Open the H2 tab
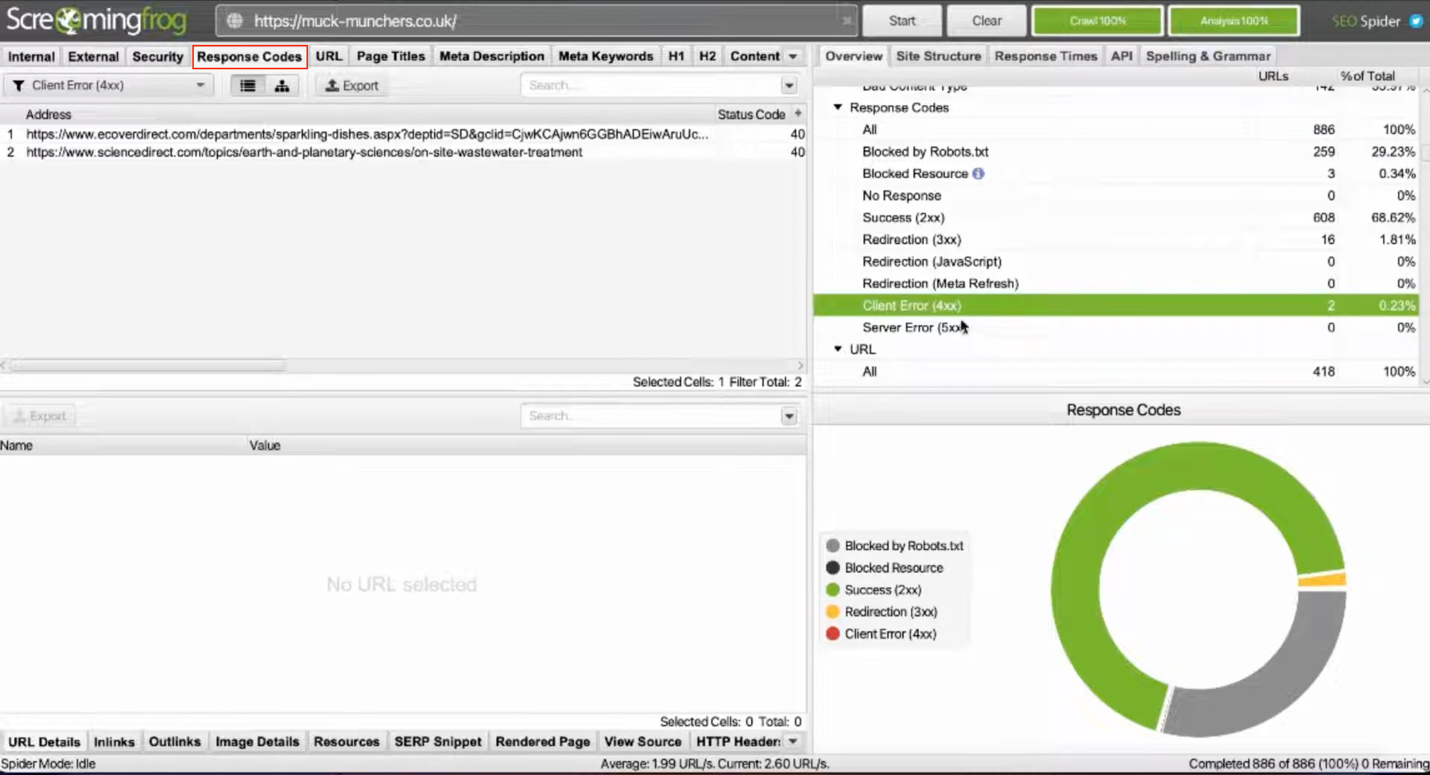 click(x=708, y=57)
